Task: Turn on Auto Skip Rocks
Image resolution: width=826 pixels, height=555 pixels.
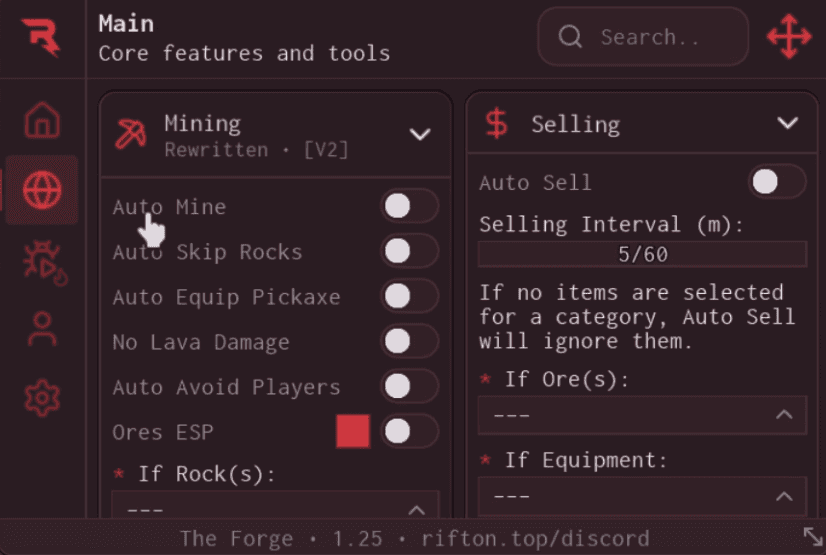Action: [409, 251]
